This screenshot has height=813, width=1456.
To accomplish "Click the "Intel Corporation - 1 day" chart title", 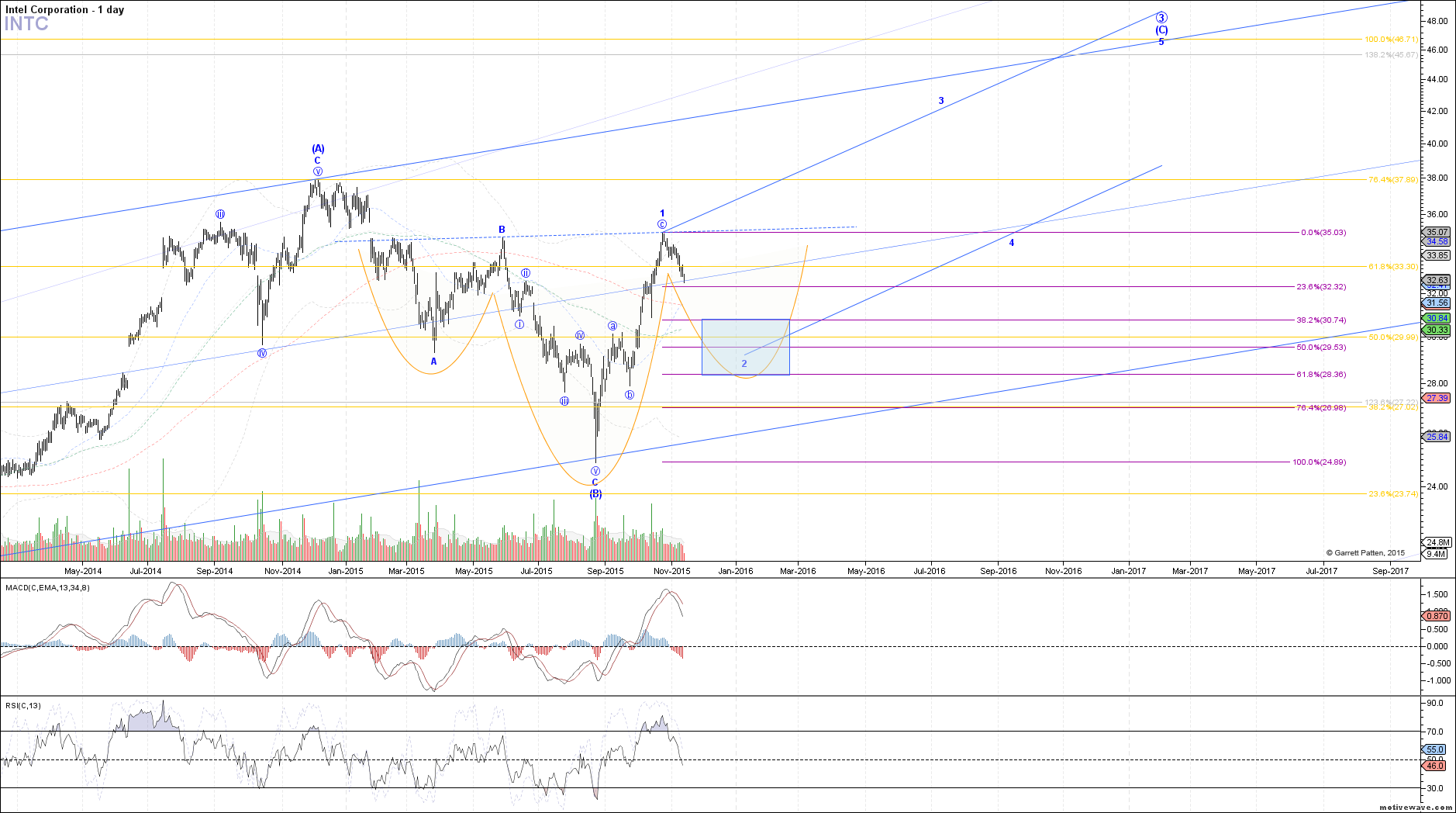I will [64, 9].
